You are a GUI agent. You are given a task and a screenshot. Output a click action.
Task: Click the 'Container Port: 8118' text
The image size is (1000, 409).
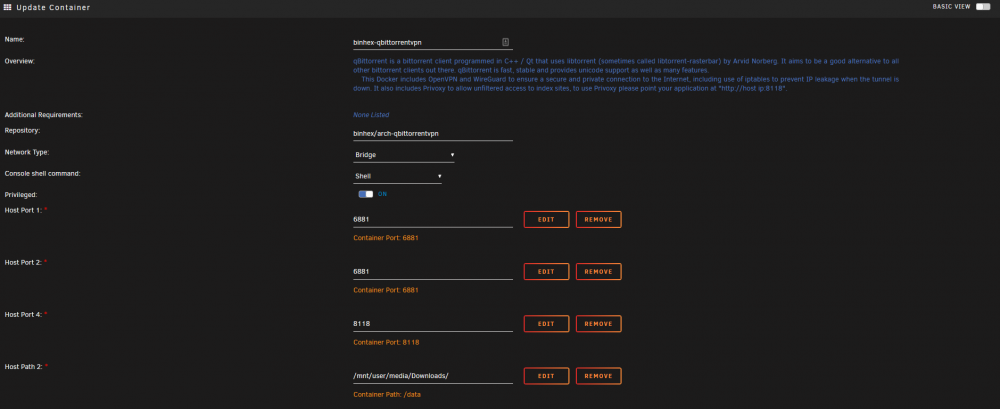[x=386, y=343]
